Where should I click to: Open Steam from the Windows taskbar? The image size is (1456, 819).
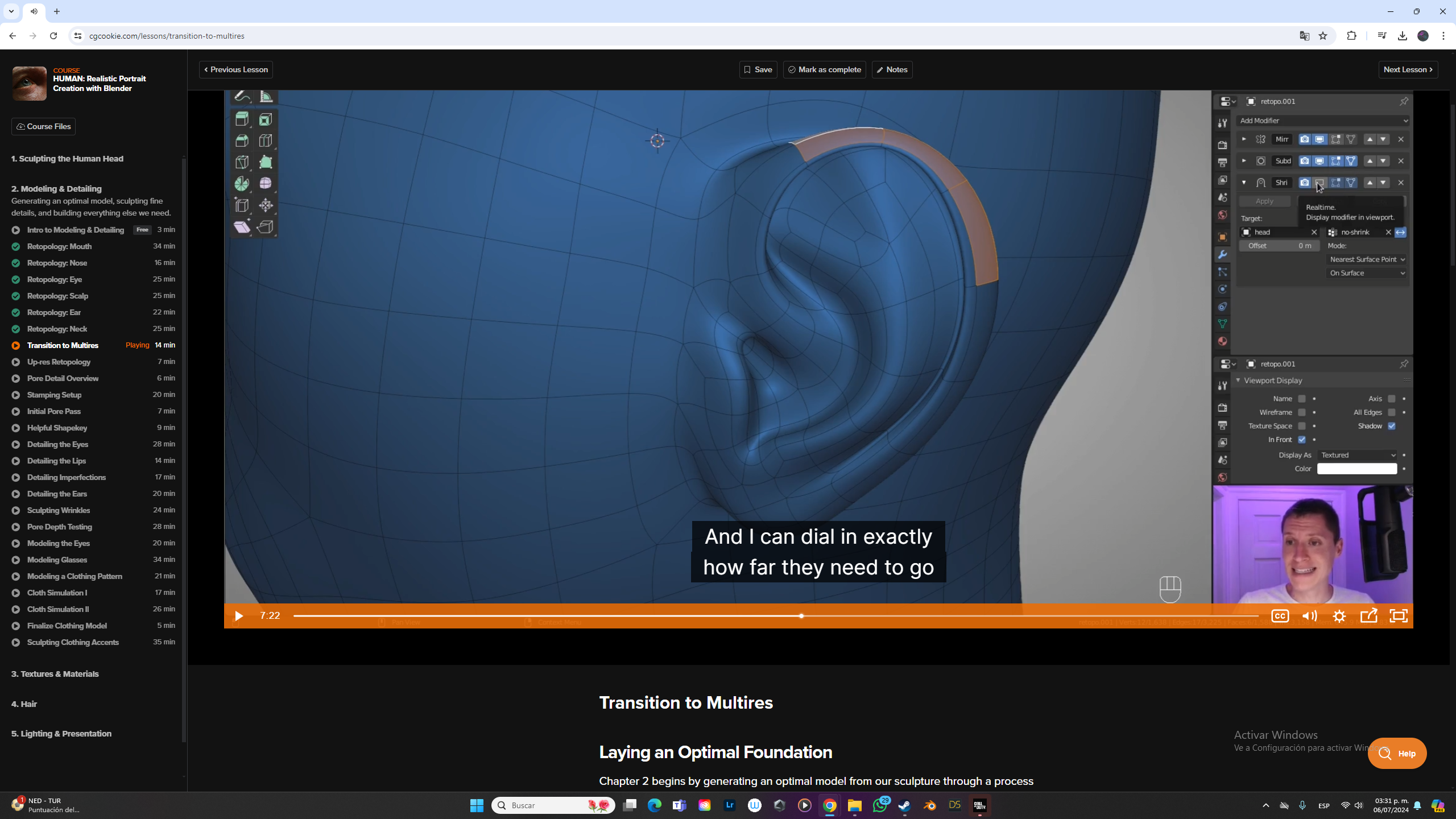pyautogui.click(x=904, y=805)
